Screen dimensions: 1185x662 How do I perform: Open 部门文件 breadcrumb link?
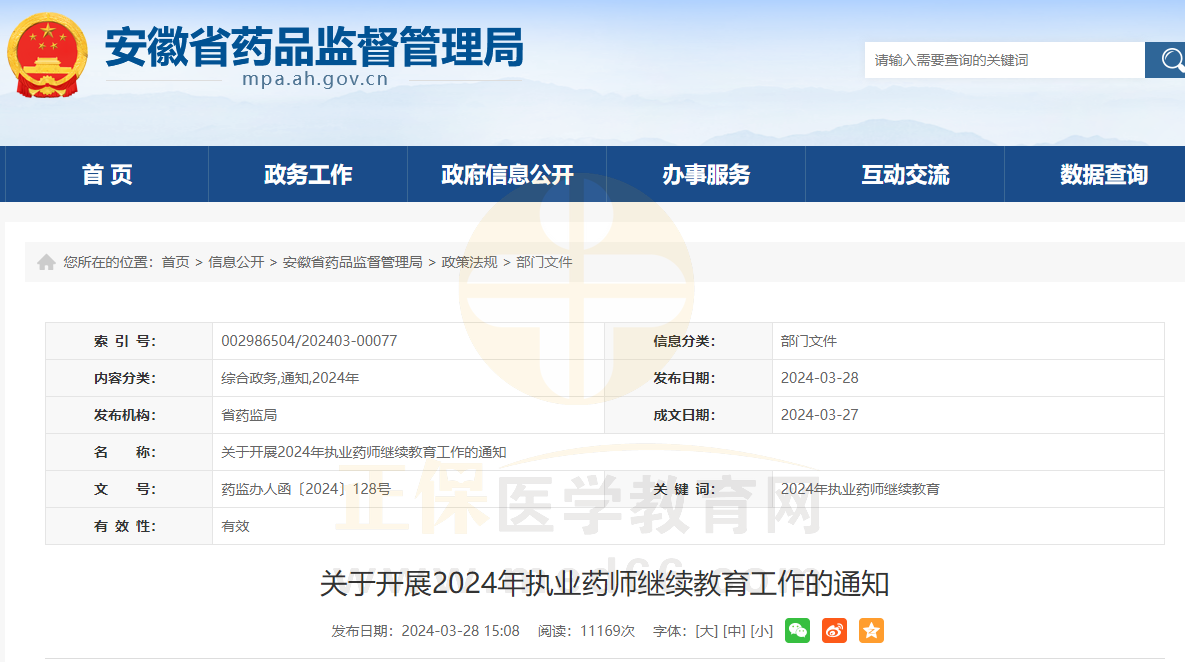click(x=544, y=262)
